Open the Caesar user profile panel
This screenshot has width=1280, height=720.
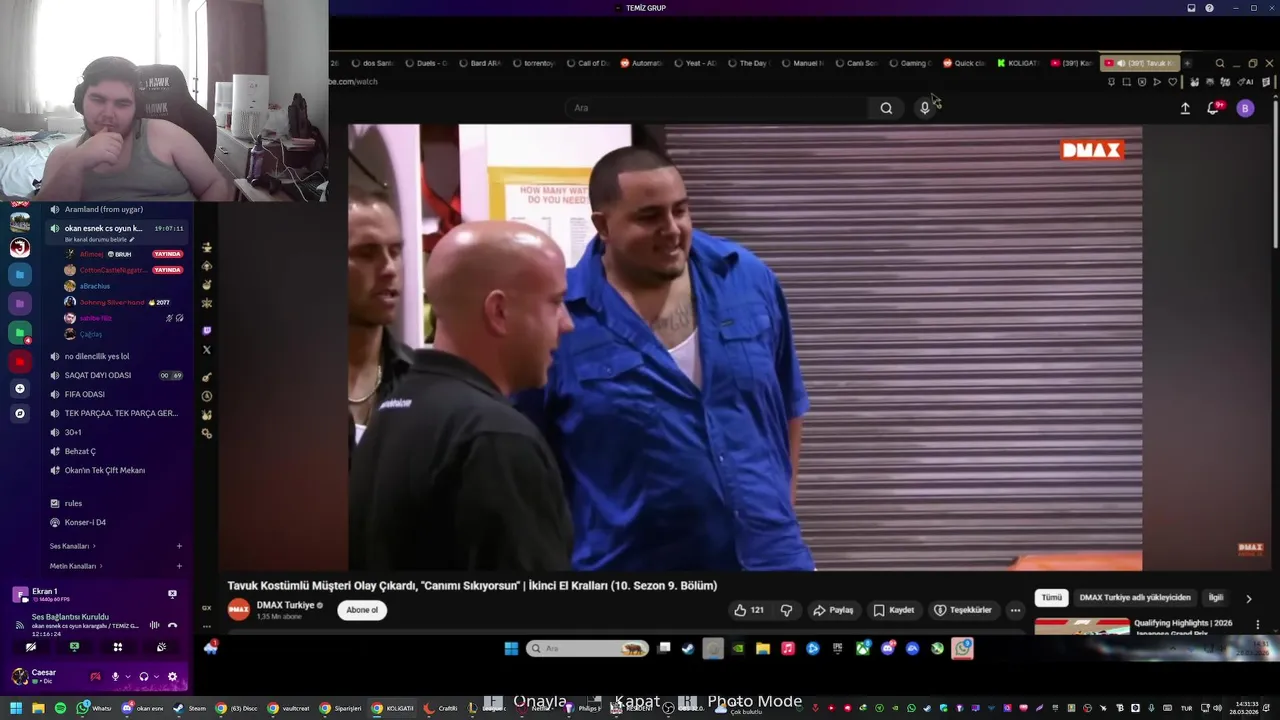[45, 676]
